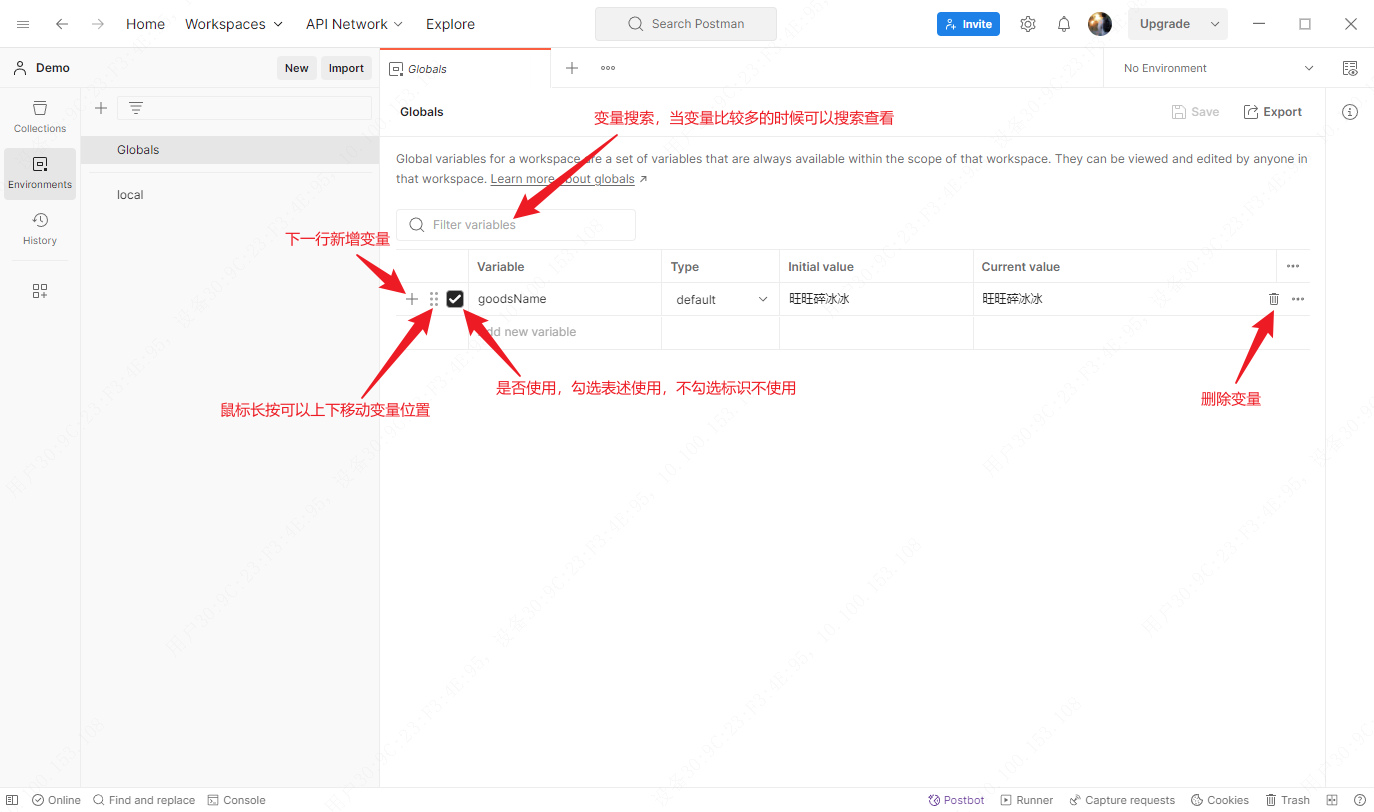Open the notifications bell

click(x=1064, y=24)
